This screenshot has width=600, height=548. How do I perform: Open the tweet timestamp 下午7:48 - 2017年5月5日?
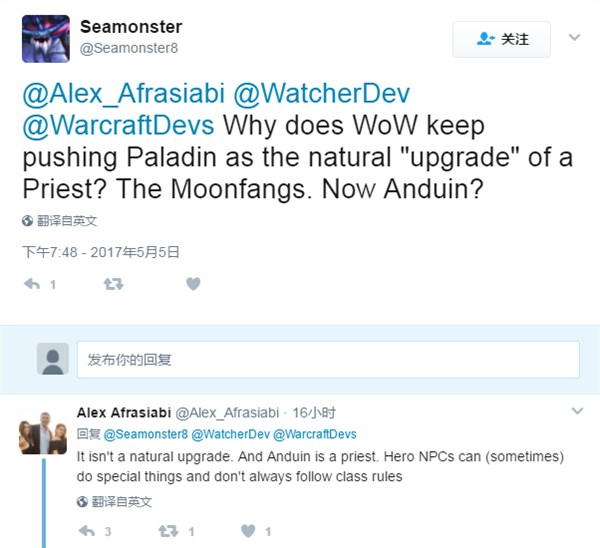point(101,252)
